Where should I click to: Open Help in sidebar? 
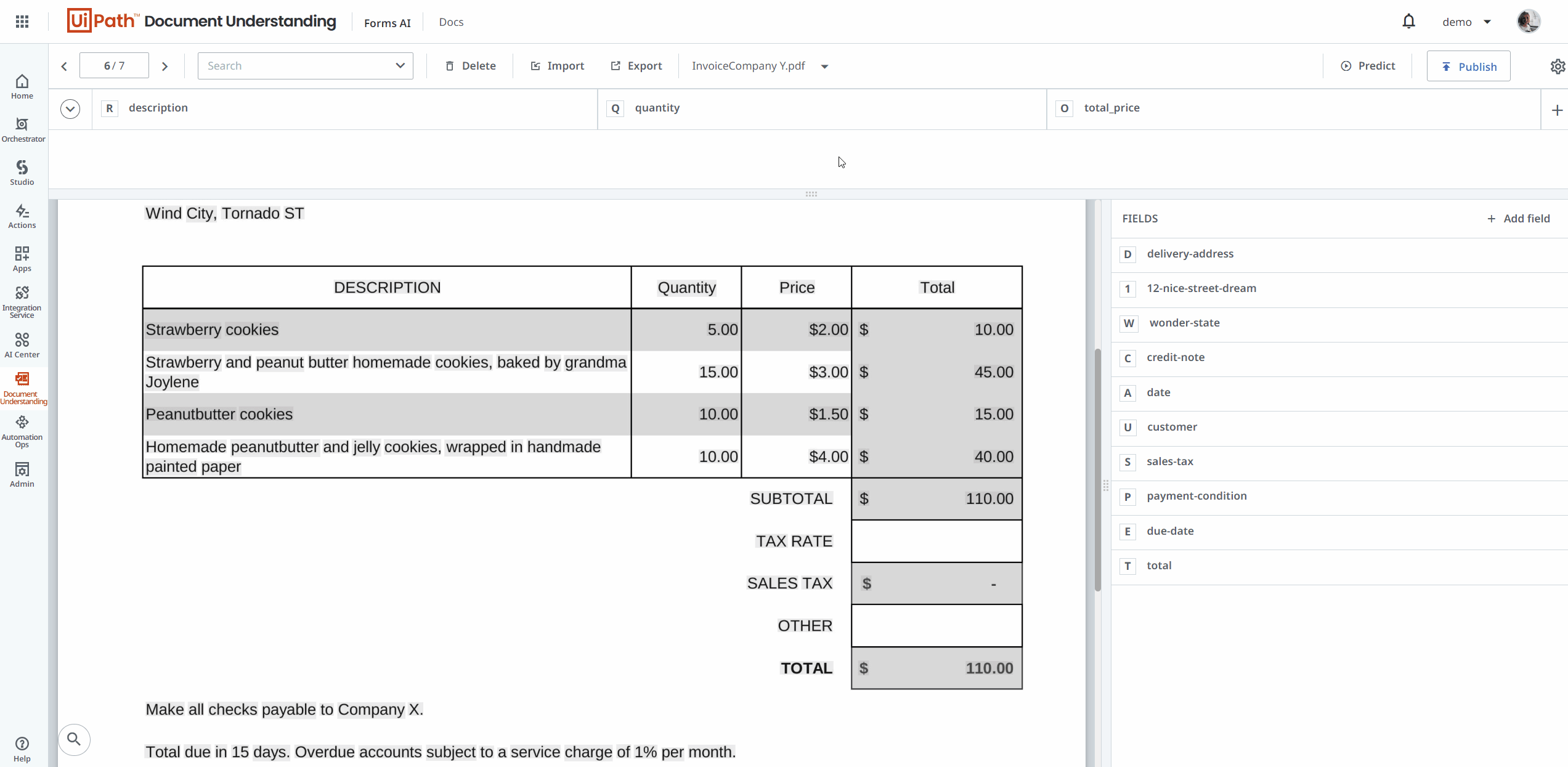pos(22,750)
